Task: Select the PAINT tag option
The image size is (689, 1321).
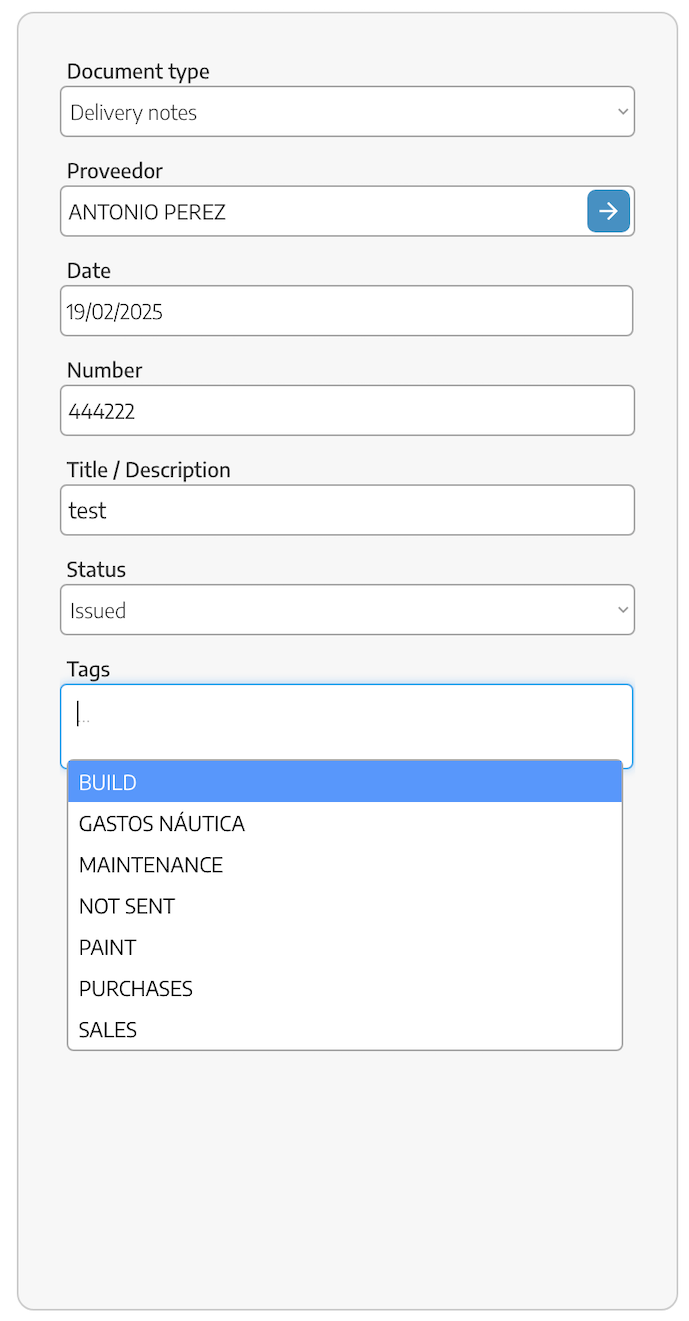Action: coord(345,947)
